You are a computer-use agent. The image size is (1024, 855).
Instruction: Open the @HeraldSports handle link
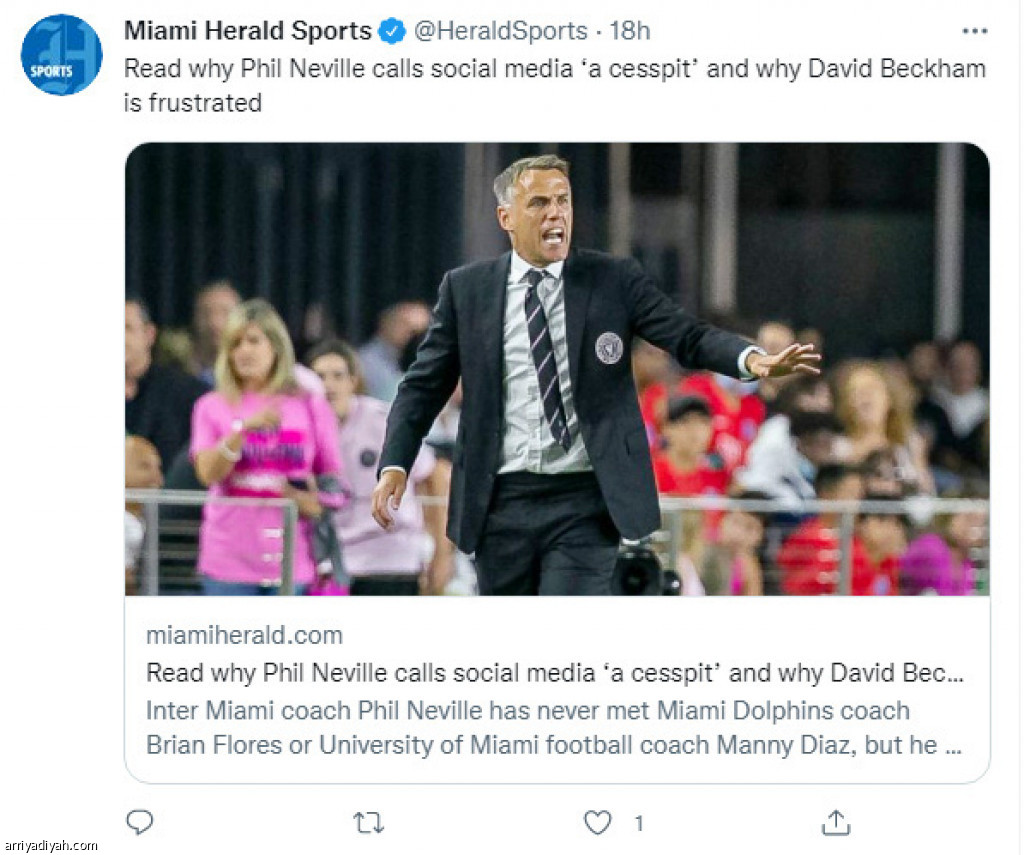tap(501, 31)
